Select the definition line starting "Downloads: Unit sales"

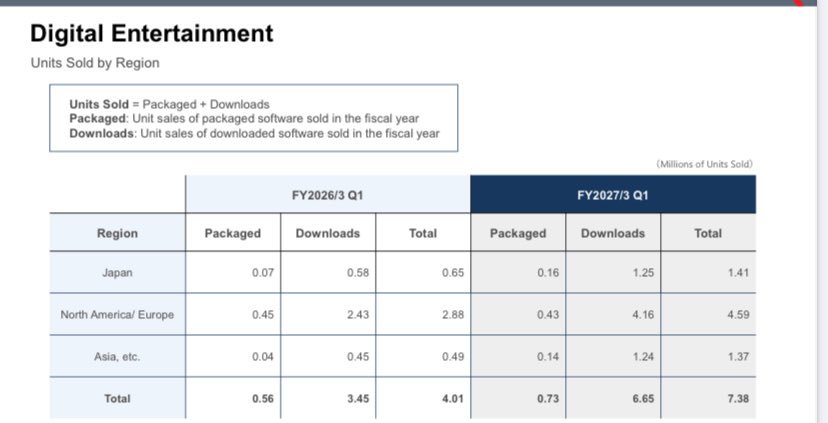(x=254, y=133)
